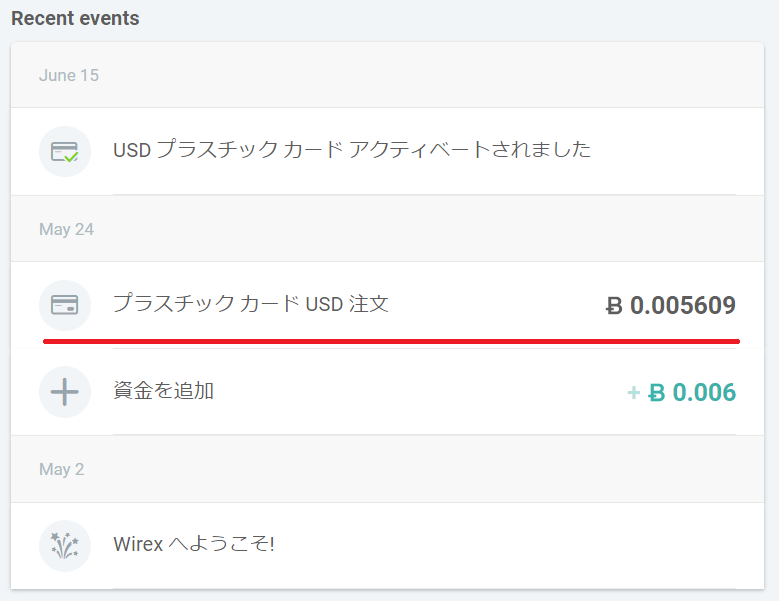Screen dimensions: 779x601
Task: Click the plus icon beside 資金を追加
Action: 65,392
